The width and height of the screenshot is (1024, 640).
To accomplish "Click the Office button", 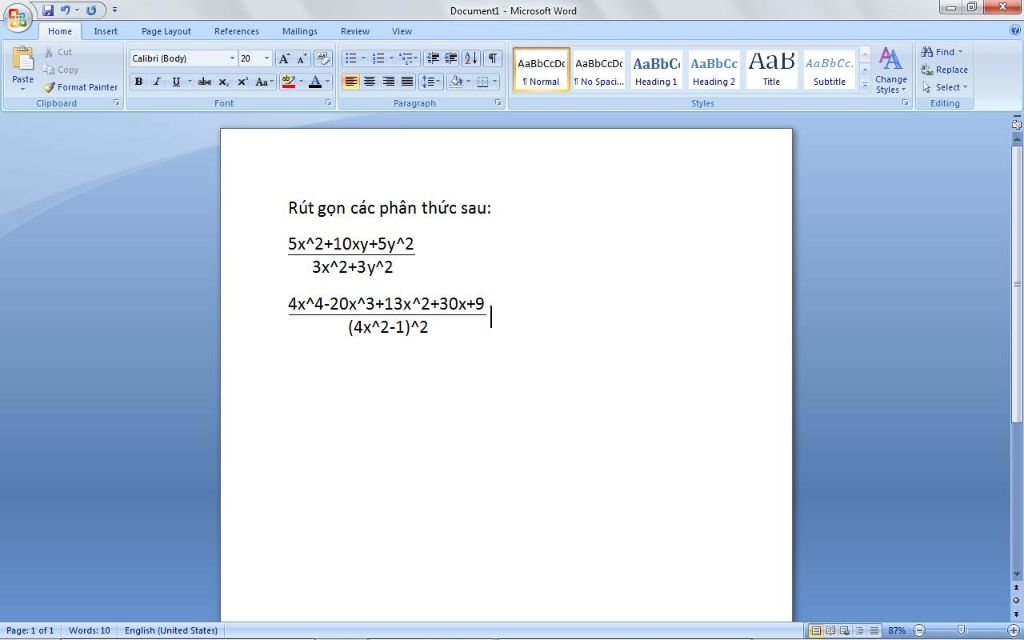I will (x=17, y=17).
